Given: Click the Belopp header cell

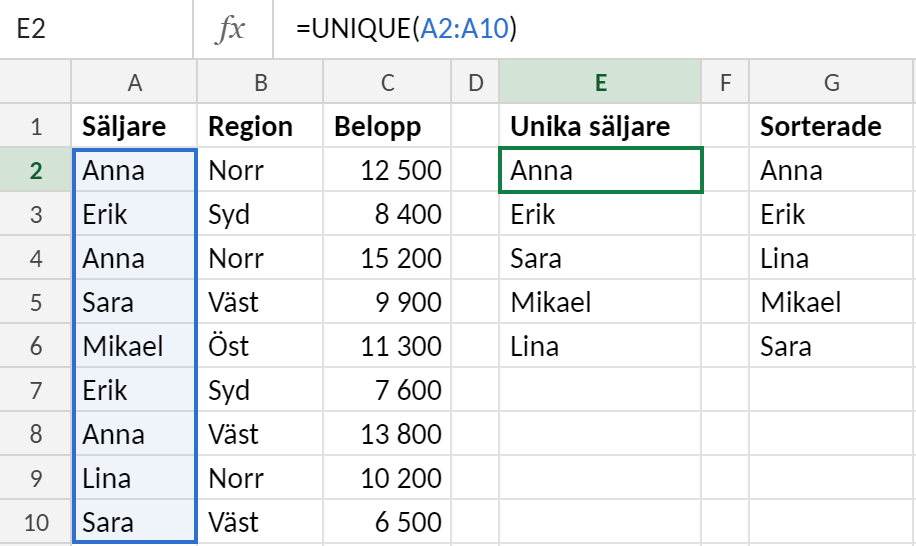Looking at the screenshot, I should 387,126.
